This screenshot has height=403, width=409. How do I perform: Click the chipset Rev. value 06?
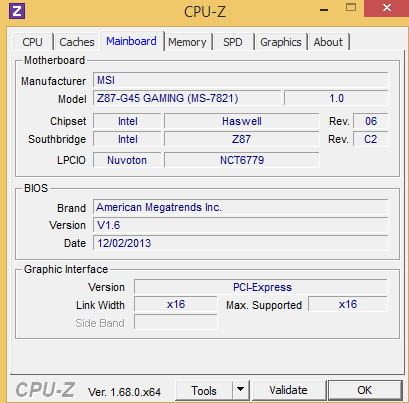click(371, 121)
